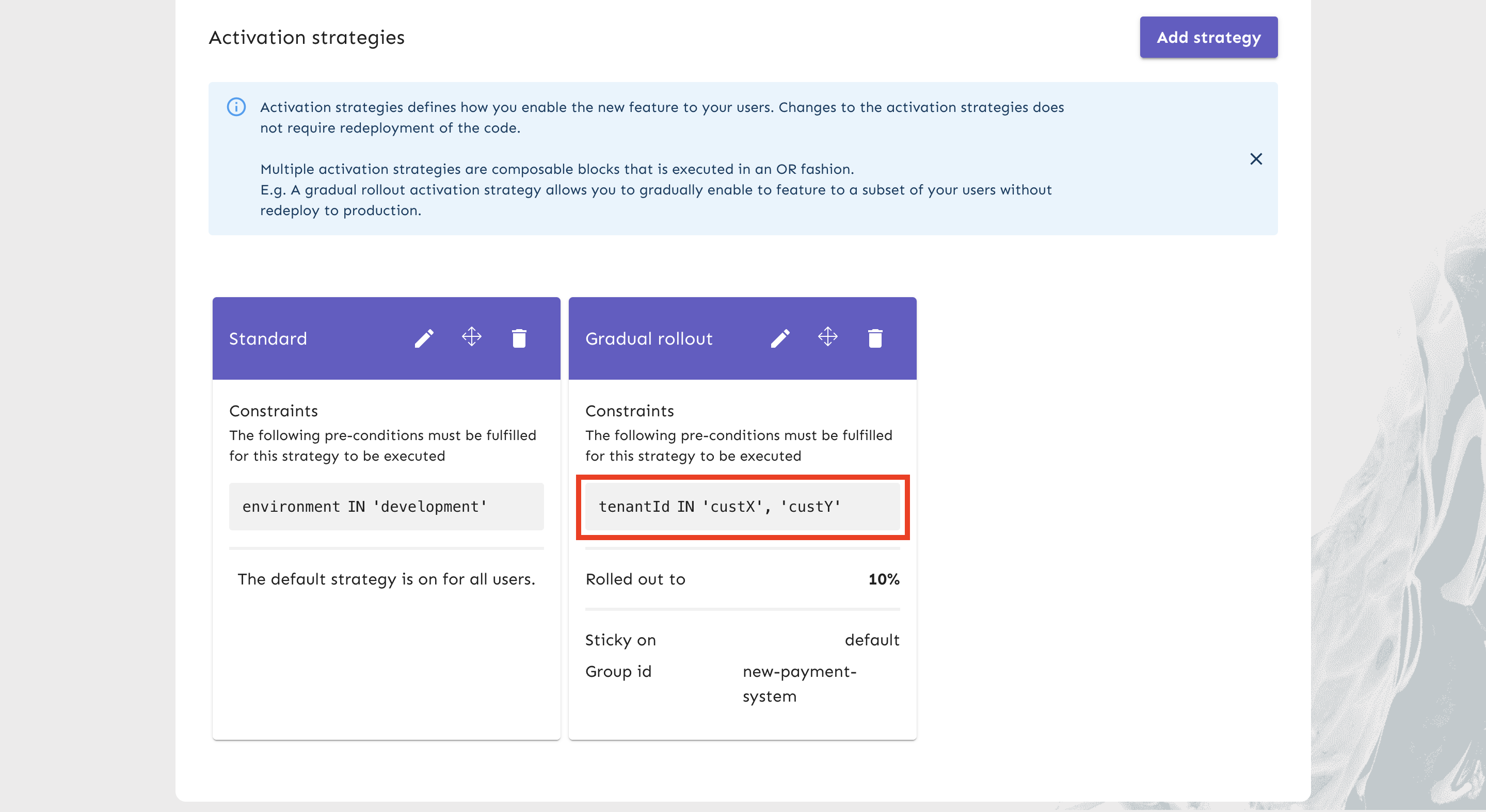Select the tenantId IN 'custX', 'custY' constraint
Image resolution: width=1486 pixels, height=812 pixels.
tap(742, 507)
